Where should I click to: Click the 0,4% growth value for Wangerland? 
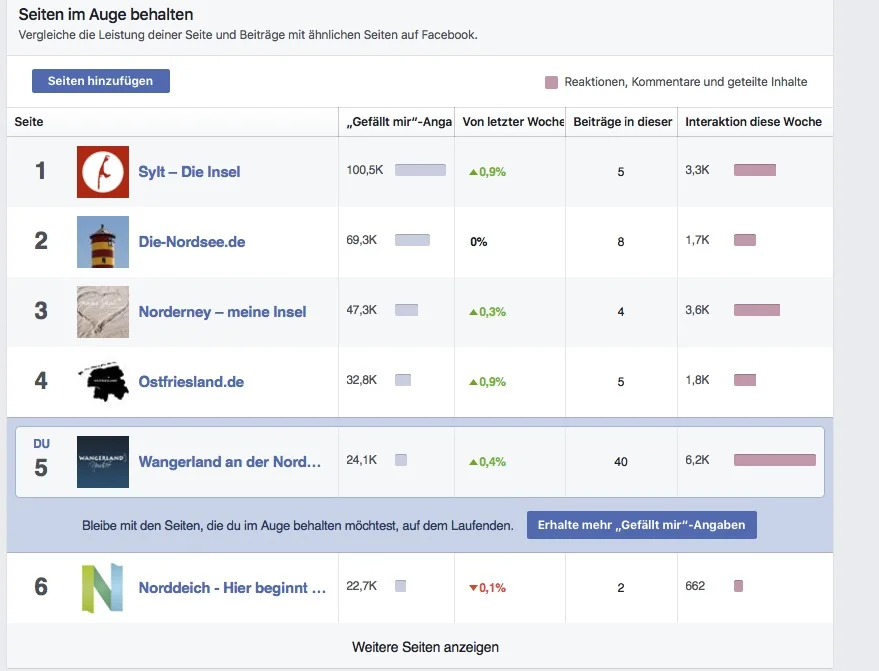(488, 461)
